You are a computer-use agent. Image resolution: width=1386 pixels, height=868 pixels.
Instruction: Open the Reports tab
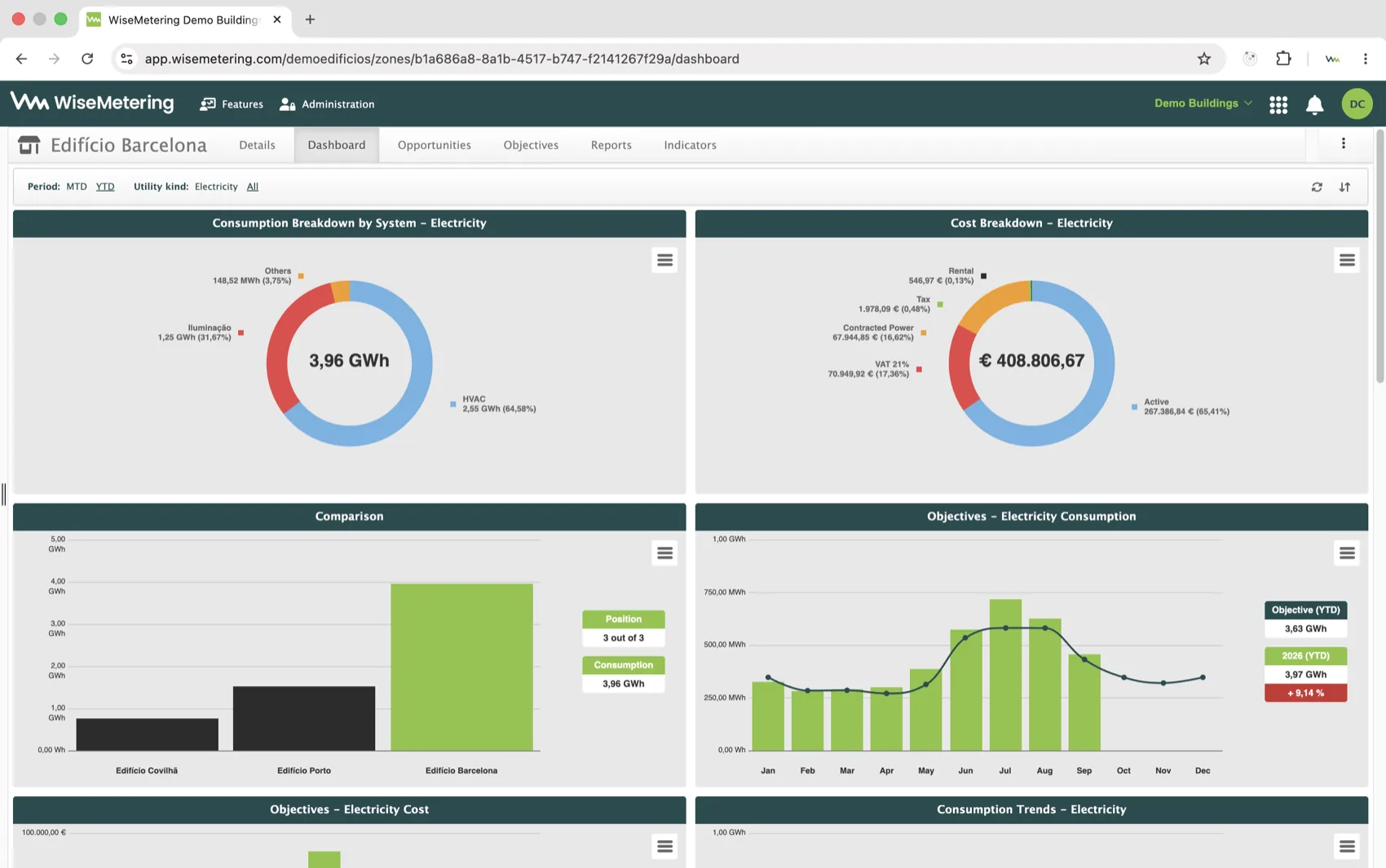(611, 145)
